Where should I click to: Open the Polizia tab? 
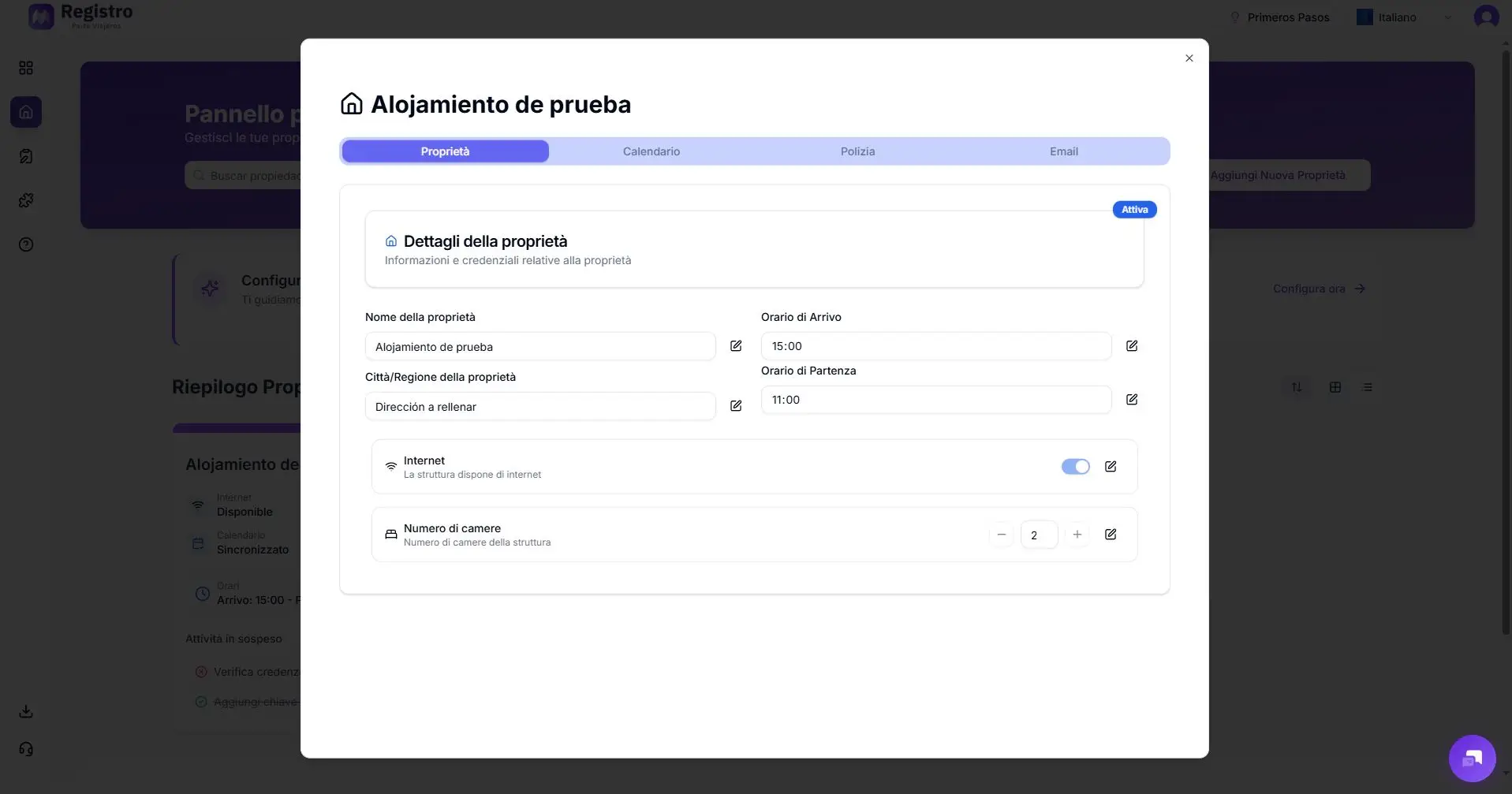[x=857, y=151]
